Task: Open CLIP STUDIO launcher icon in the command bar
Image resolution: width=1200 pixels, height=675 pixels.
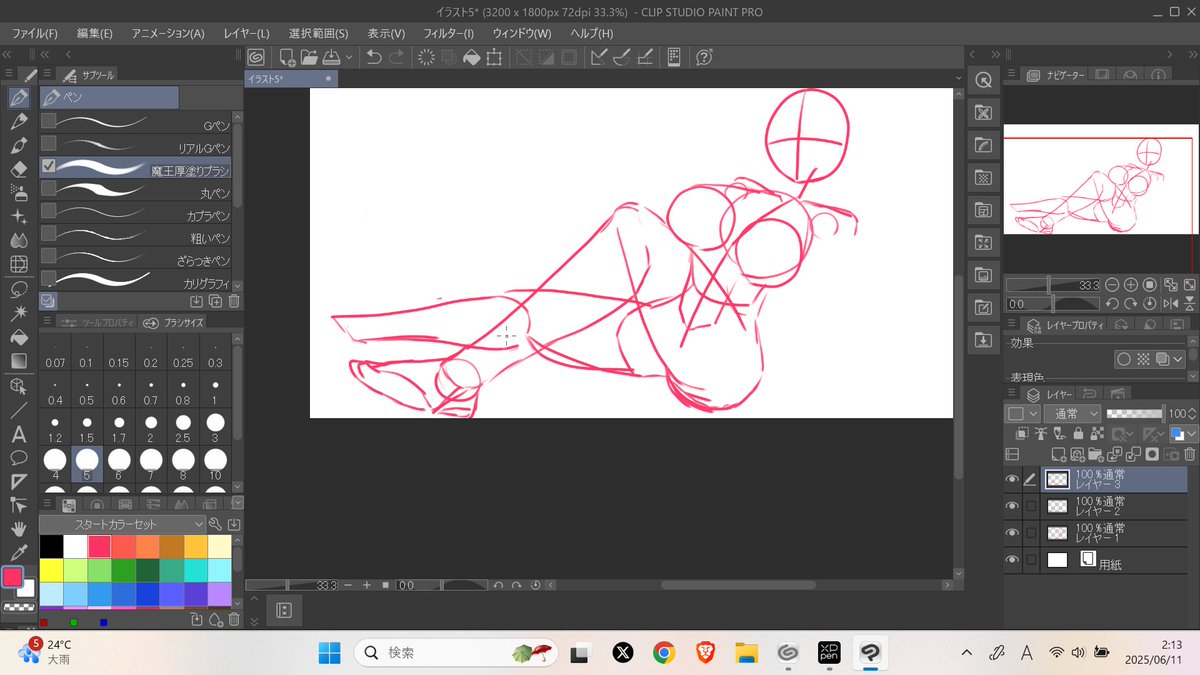Action: (x=256, y=58)
